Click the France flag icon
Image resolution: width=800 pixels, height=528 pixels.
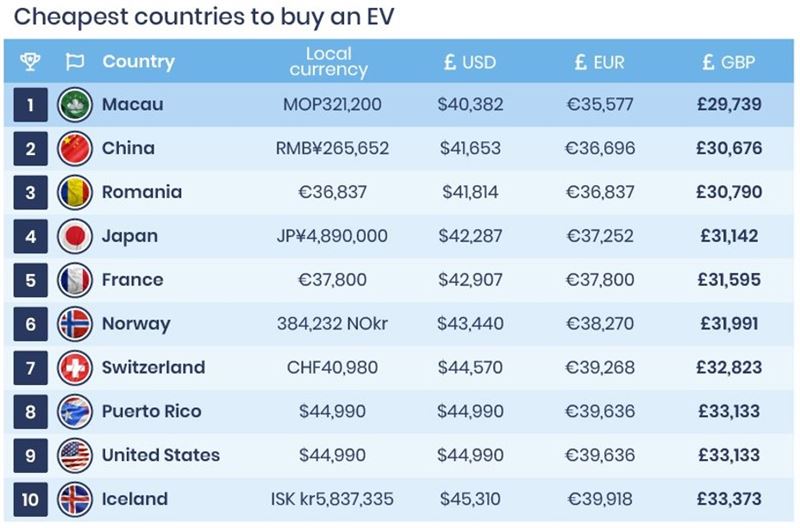[75, 280]
